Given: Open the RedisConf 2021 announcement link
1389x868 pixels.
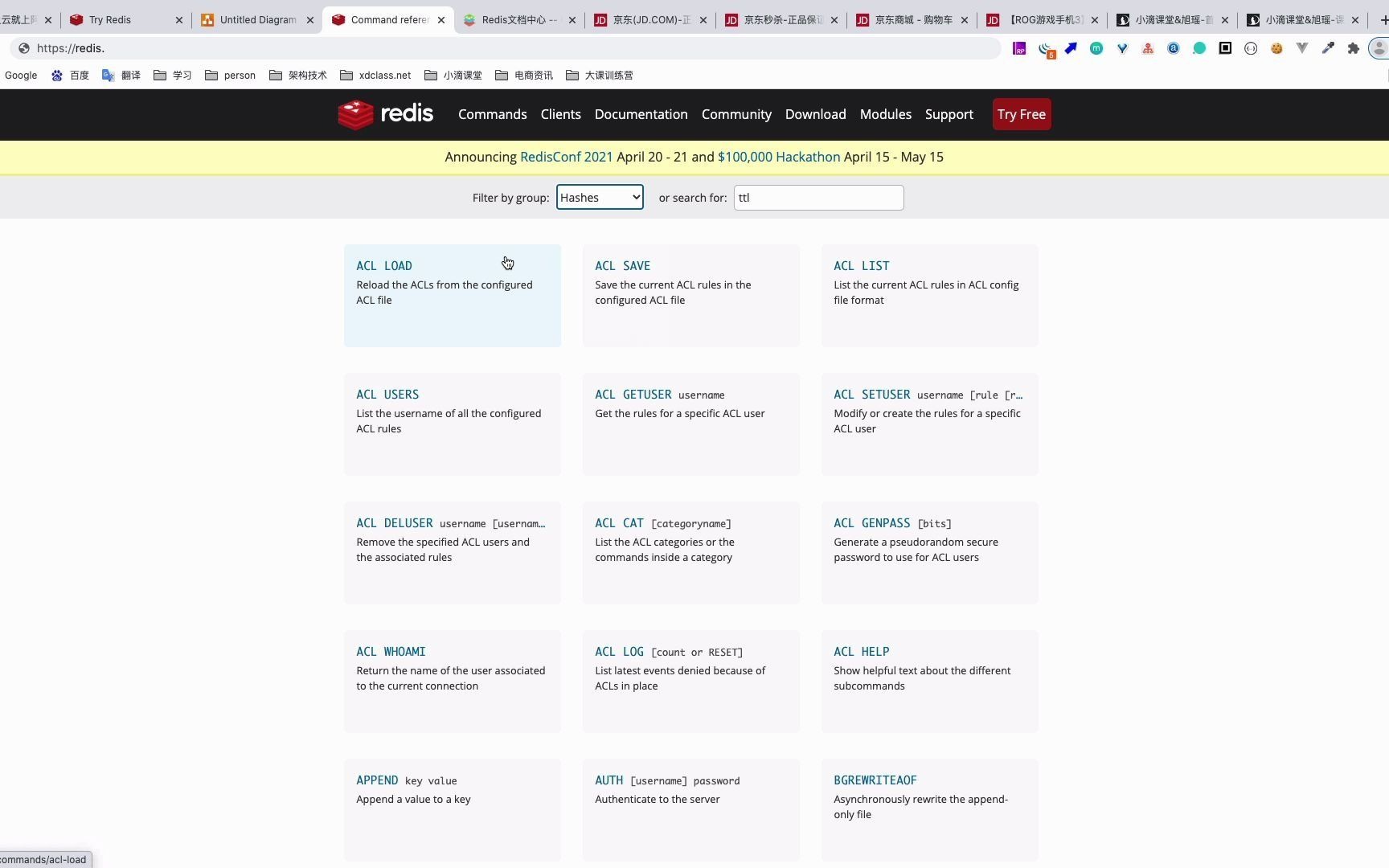Looking at the screenshot, I should [x=567, y=157].
